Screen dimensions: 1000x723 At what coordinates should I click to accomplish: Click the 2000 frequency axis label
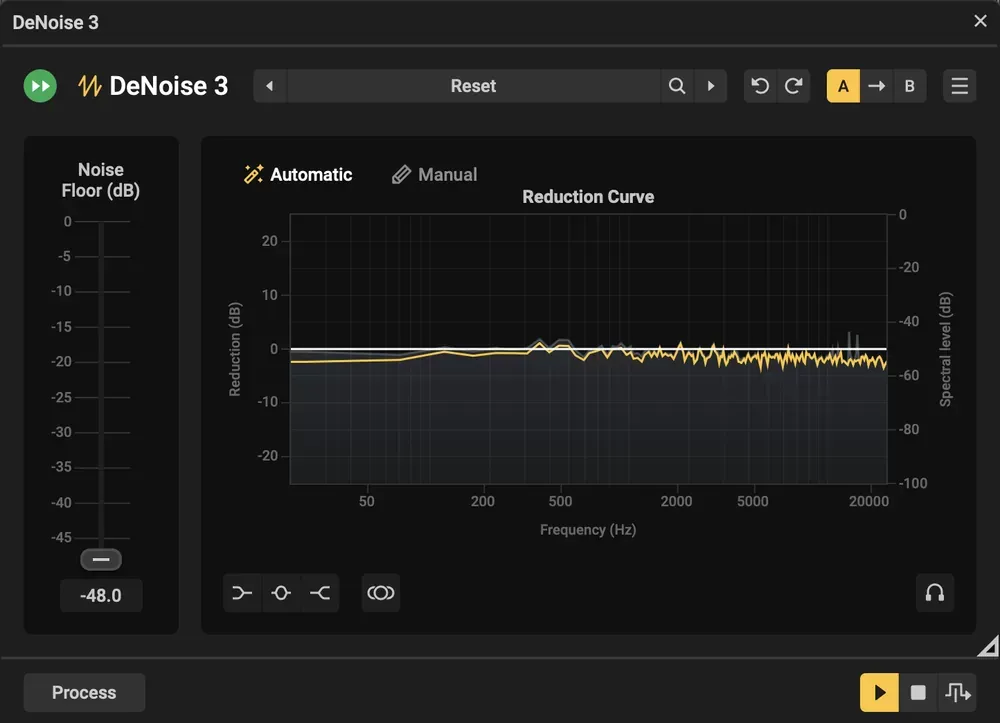(676, 501)
